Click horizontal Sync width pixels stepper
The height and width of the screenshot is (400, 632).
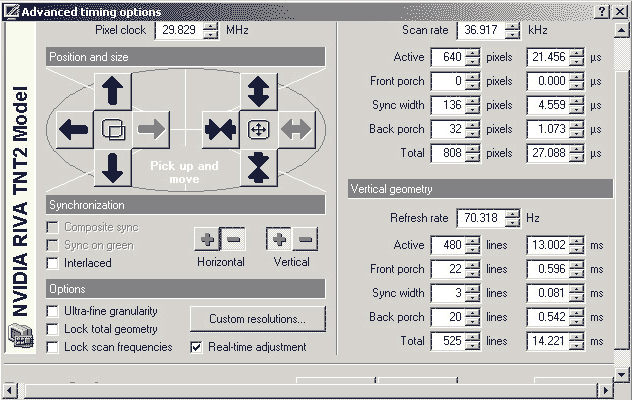pyautogui.click(x=472, y=105)
